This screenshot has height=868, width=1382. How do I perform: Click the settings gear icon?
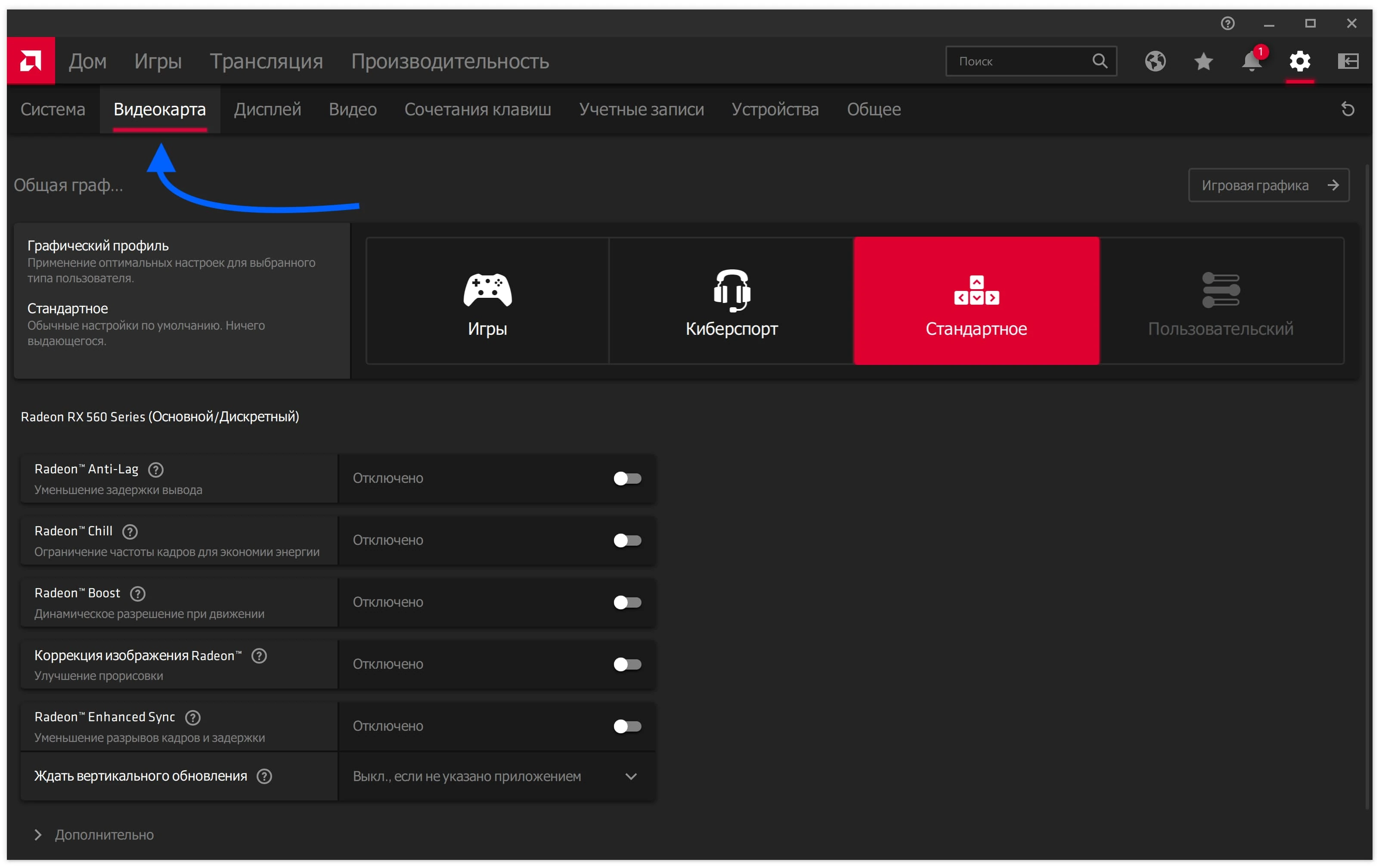click(1300, 62)
